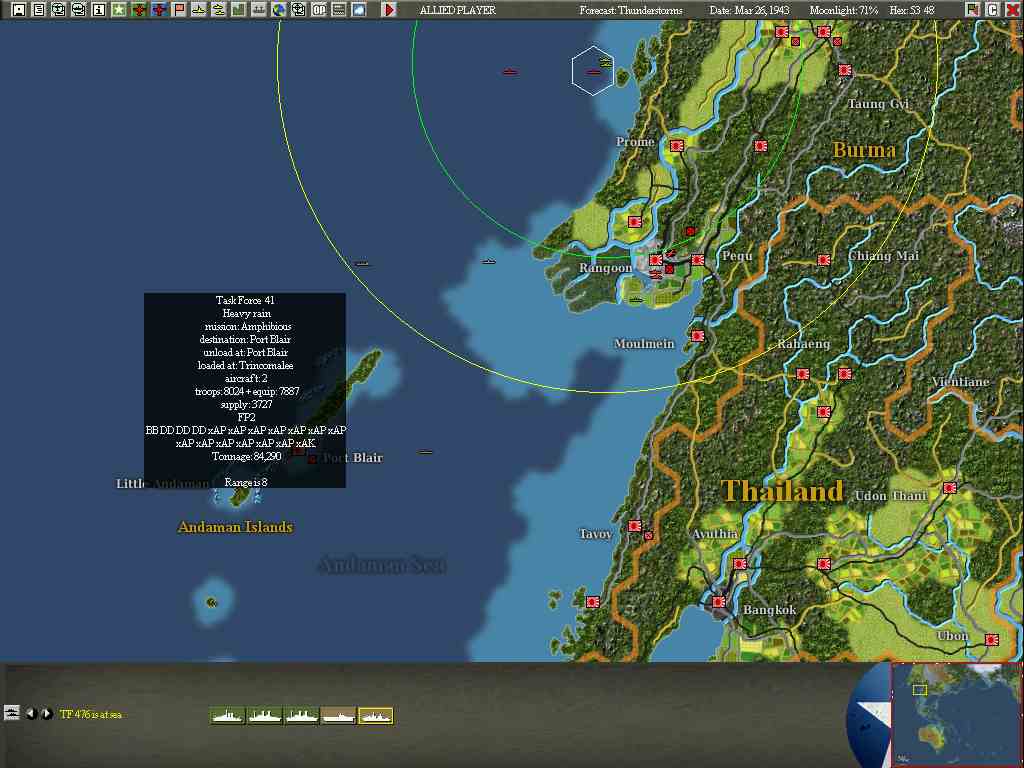1024x768 pixels.
Task: Click the blue cloud weather toolbar icon
Action: coord(359,10)
